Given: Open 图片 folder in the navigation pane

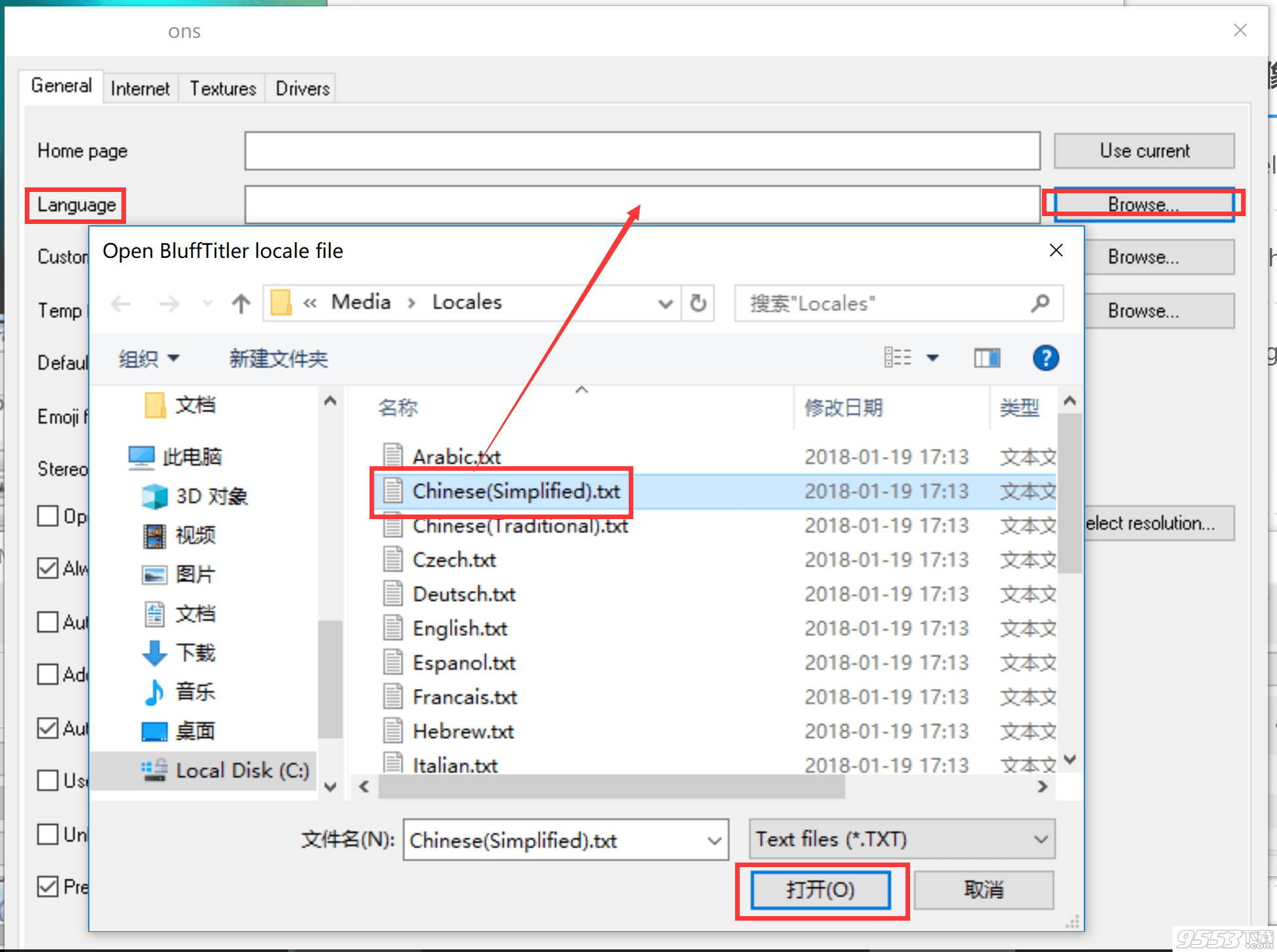Looking at the screenshot, I should click(x=179, y=575).
